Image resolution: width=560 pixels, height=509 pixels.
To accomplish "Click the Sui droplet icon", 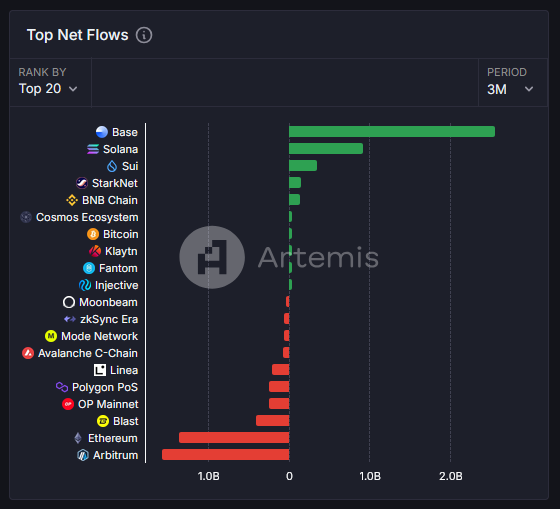I will tap(112, 166).
